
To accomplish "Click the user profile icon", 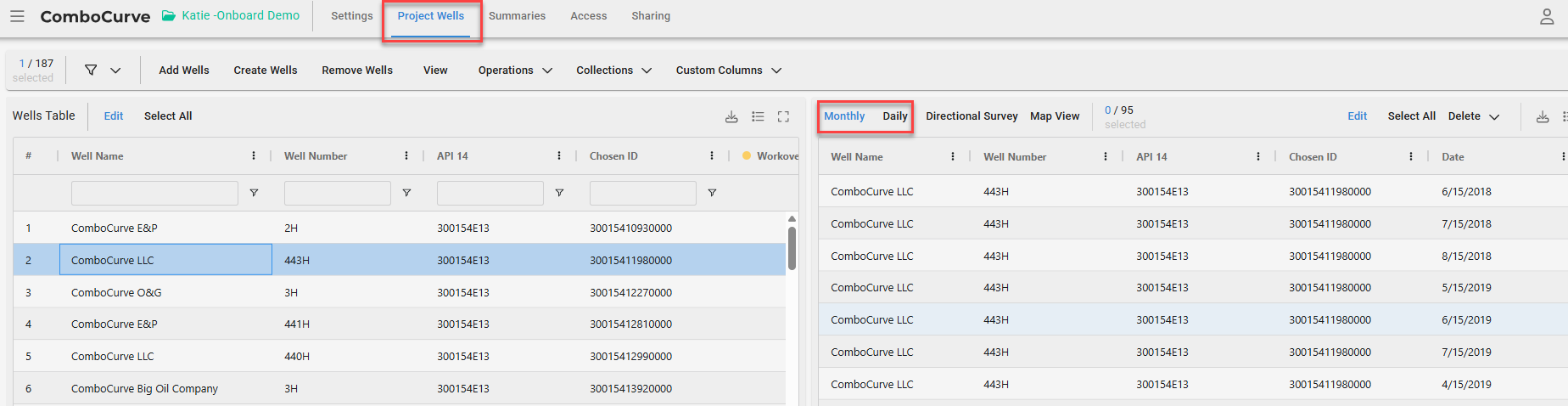I will pyautogui.click(x=1547, y=16).
